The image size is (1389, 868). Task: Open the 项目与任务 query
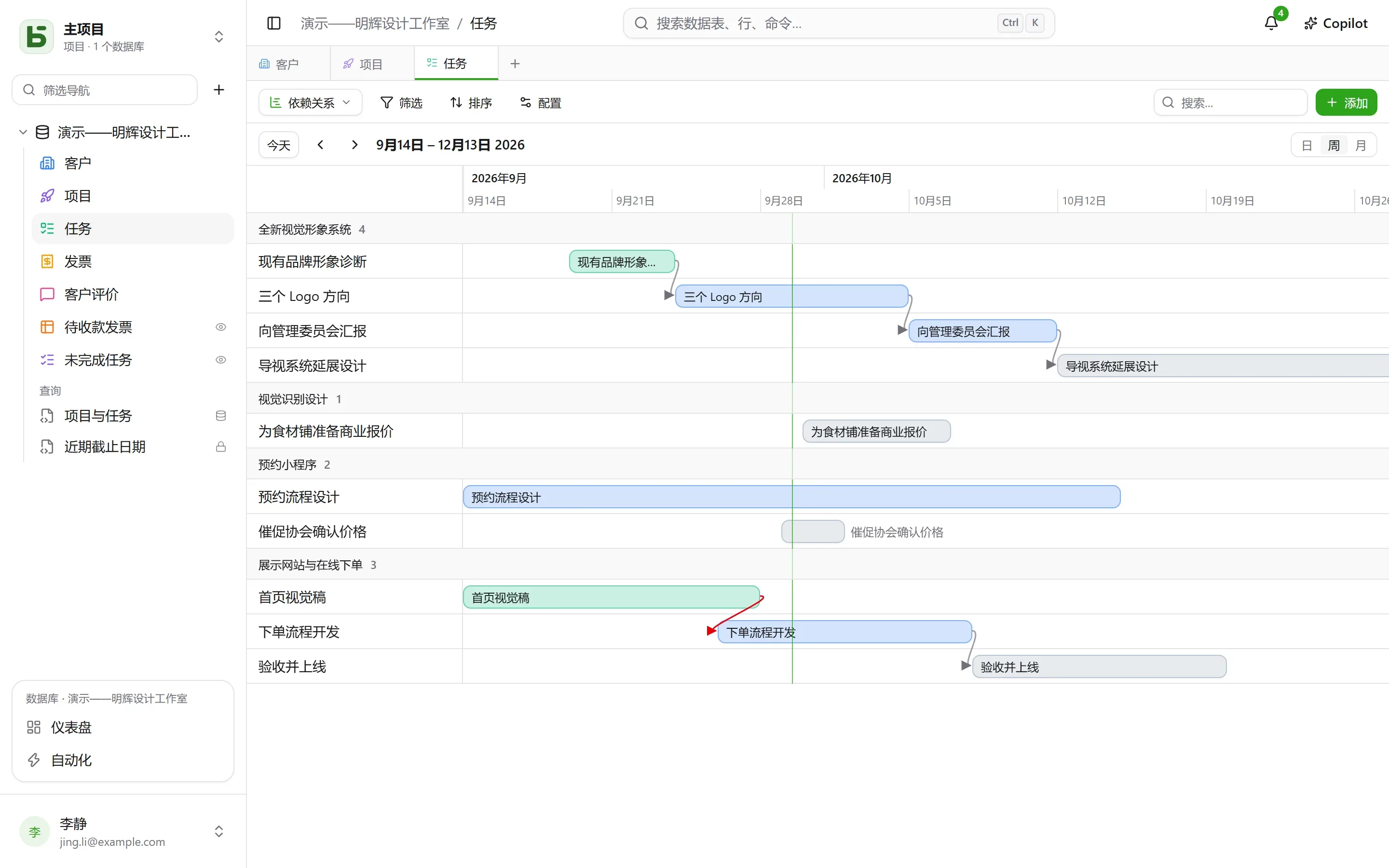[133, 415]
